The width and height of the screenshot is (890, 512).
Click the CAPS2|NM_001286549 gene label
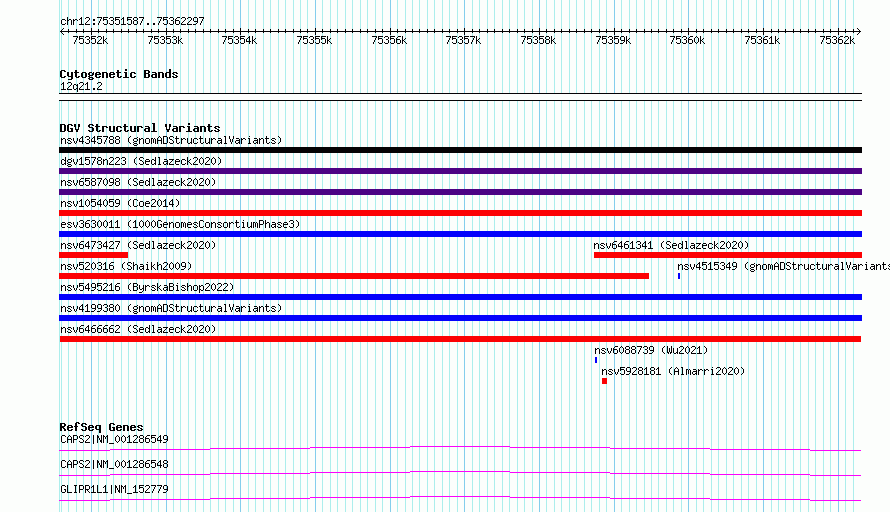pyautogui.click(x=114, y=439)
